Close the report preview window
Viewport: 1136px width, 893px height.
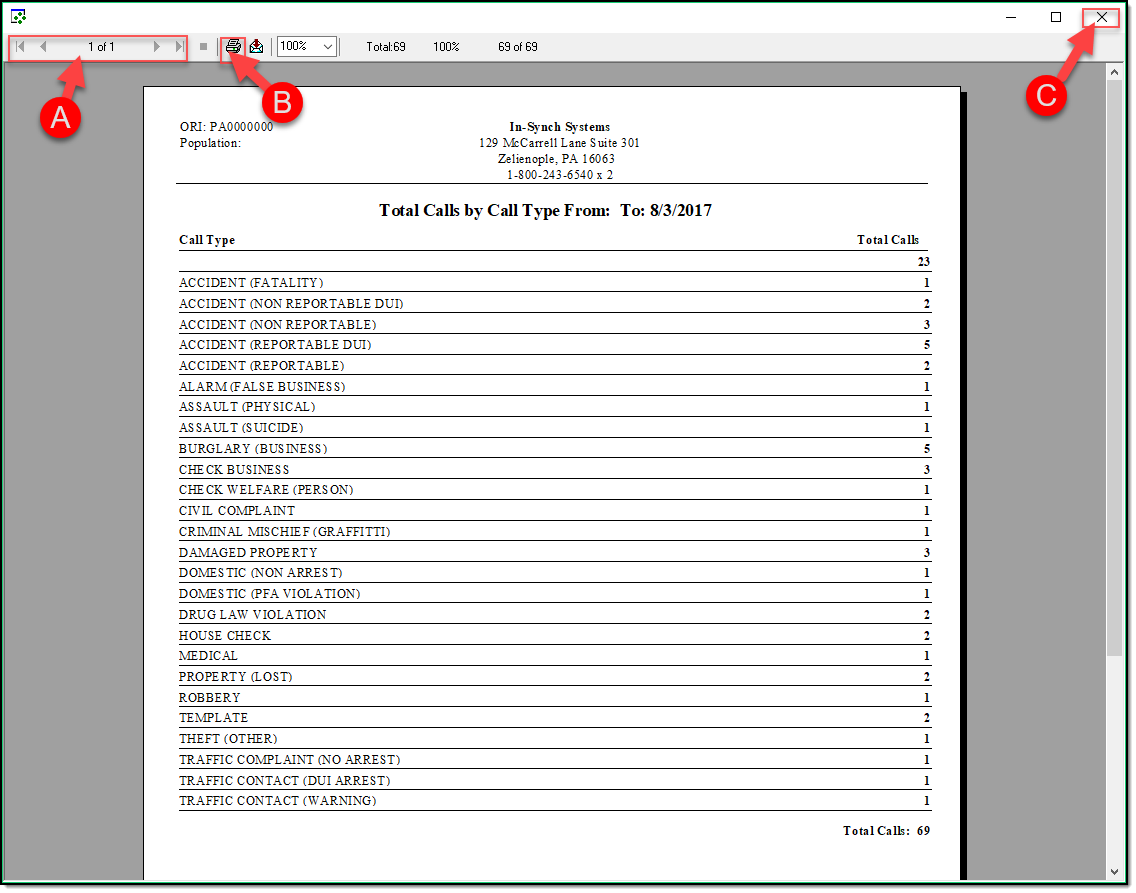pyautogui.click(x=1101, y=17)
